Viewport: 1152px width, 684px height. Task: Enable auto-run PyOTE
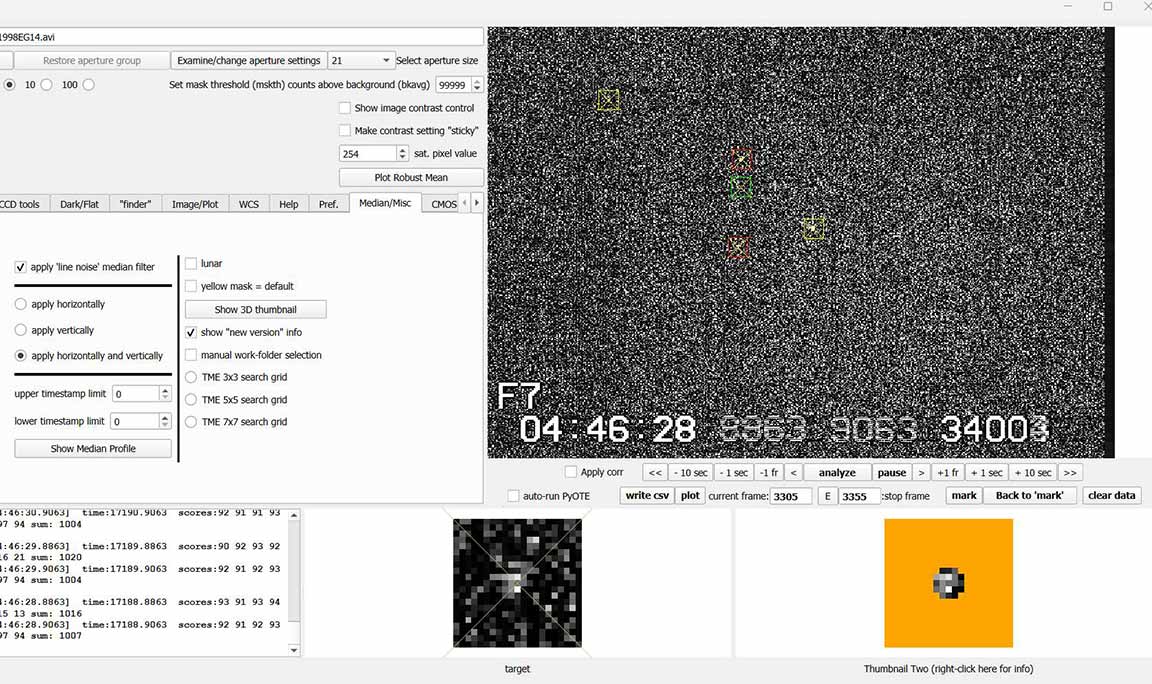(x=514, y=496)
